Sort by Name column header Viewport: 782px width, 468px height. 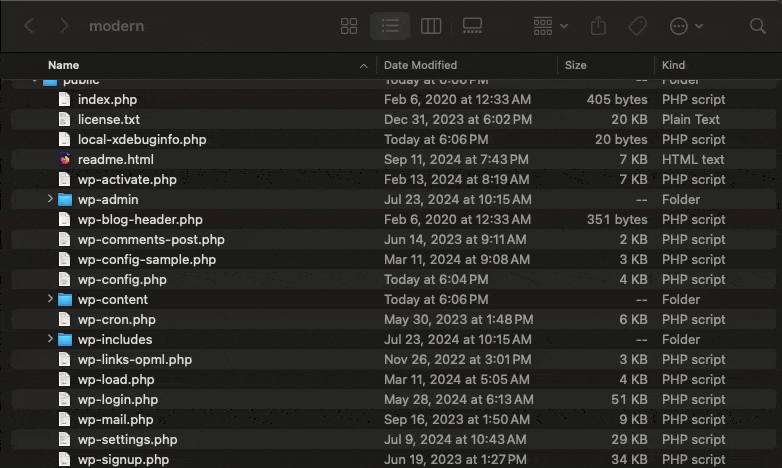click(x=63, y=65)
